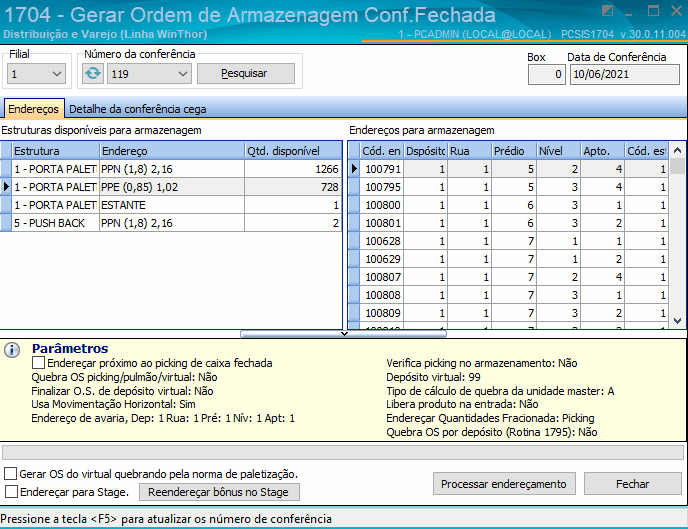
Task: Click the Cód. es column header
Action: [647, 151]
